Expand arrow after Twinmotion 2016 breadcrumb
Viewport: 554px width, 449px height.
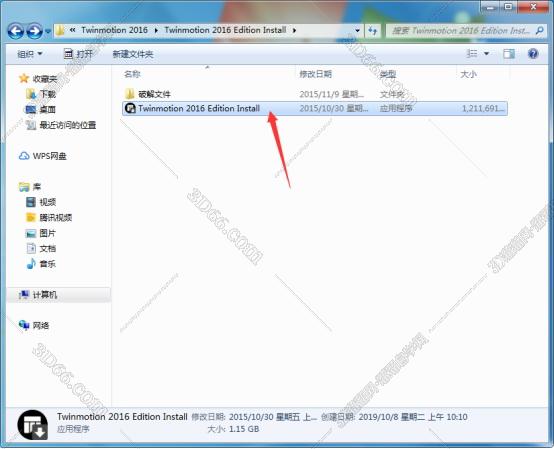tap(156, 30)
